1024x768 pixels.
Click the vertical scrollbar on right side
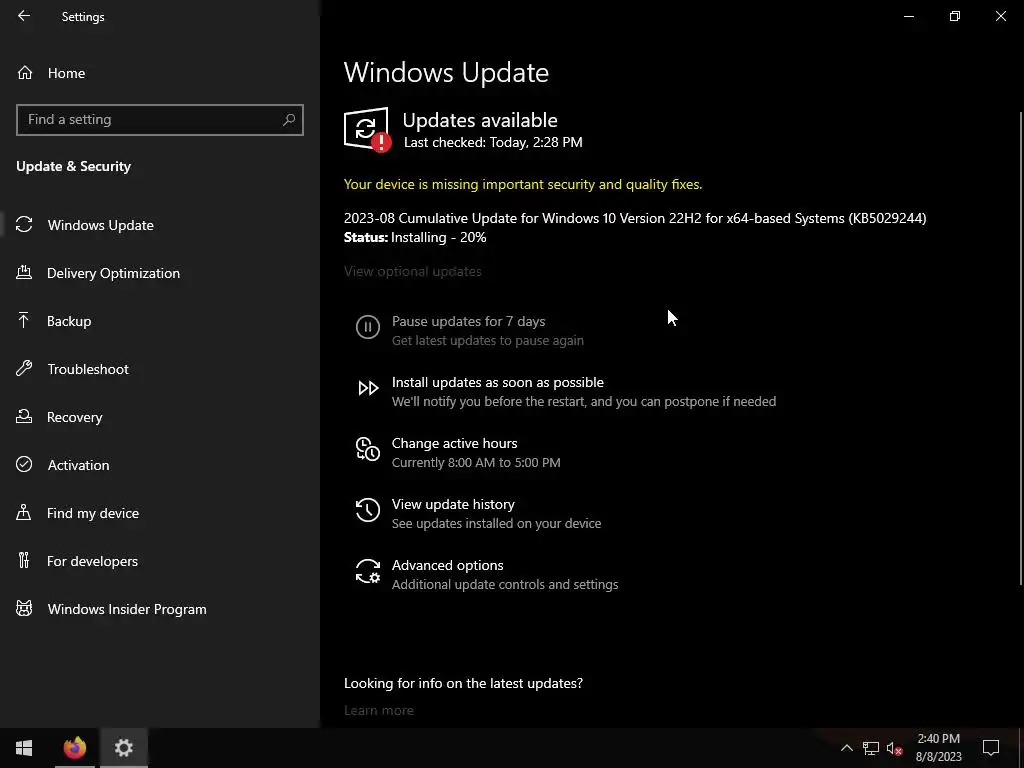coord(1021,347)
